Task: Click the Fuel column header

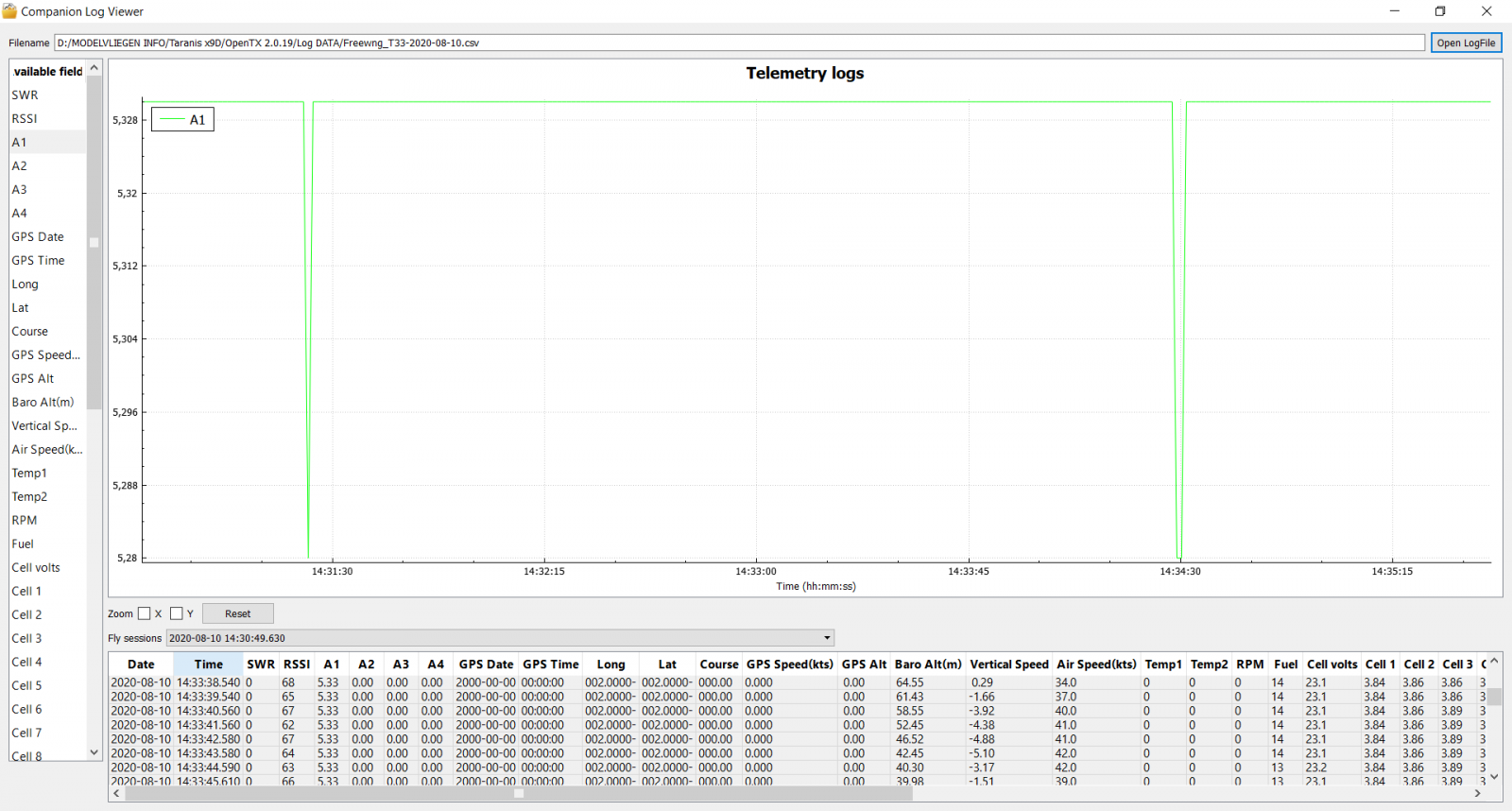Action: [x=1285, y=664]
